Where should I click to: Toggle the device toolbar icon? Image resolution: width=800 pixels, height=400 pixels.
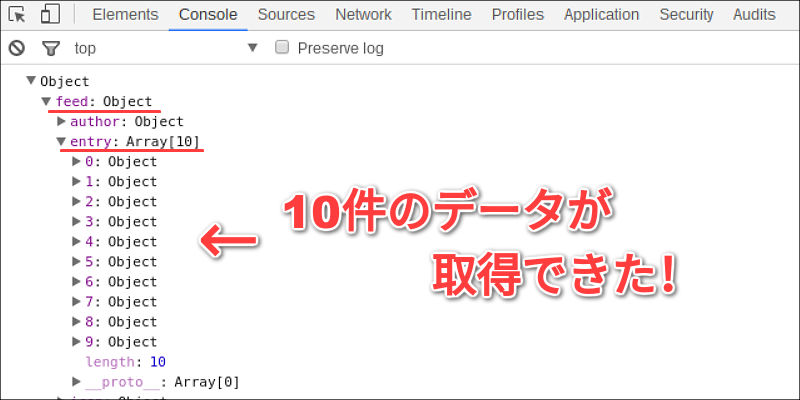[50, 14]
